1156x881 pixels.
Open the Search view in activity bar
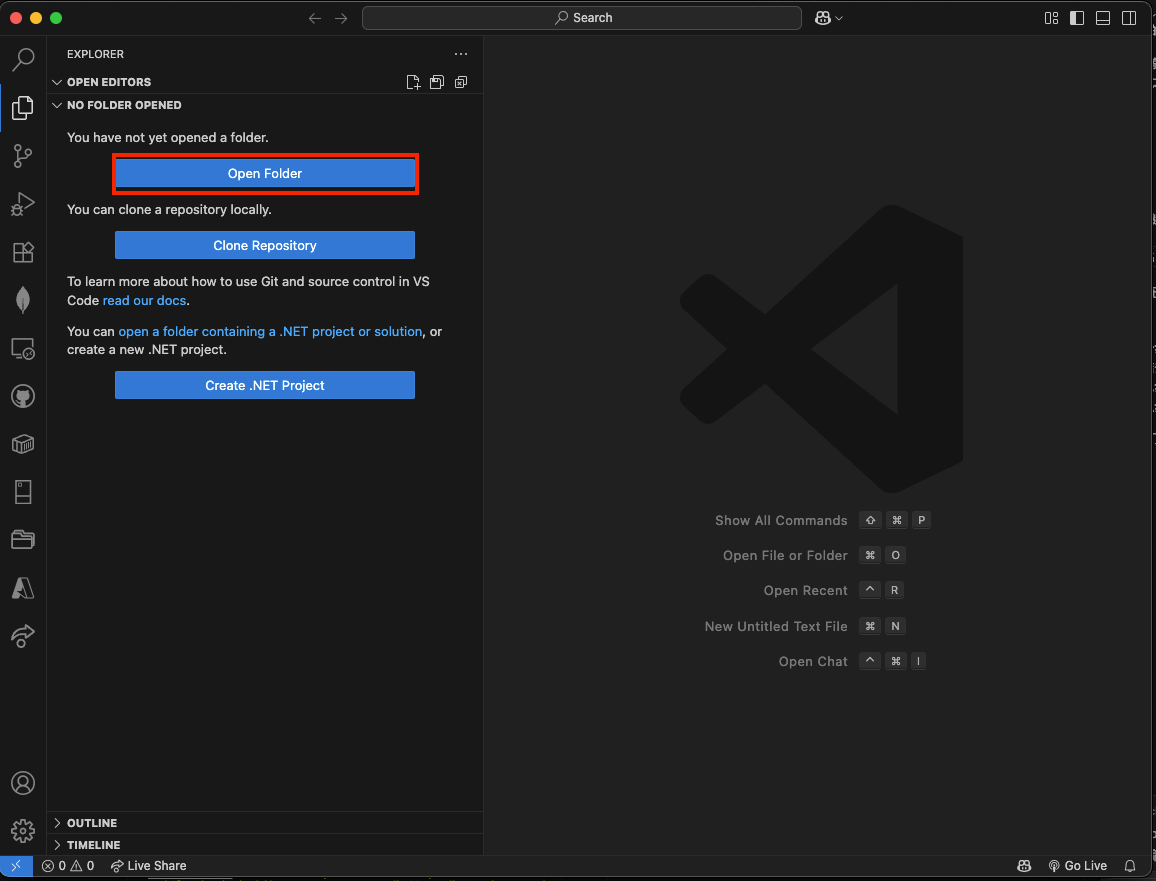point(23,60)
